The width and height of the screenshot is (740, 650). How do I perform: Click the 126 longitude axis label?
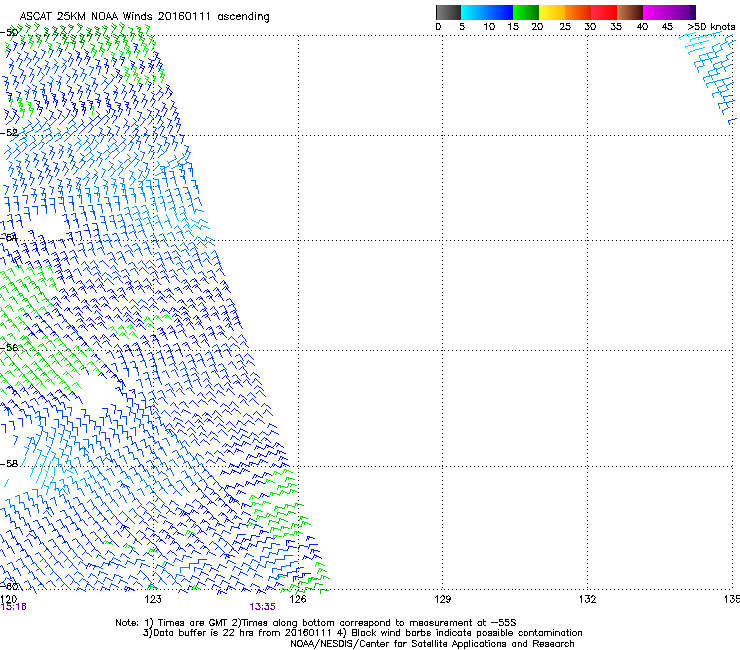298,599
